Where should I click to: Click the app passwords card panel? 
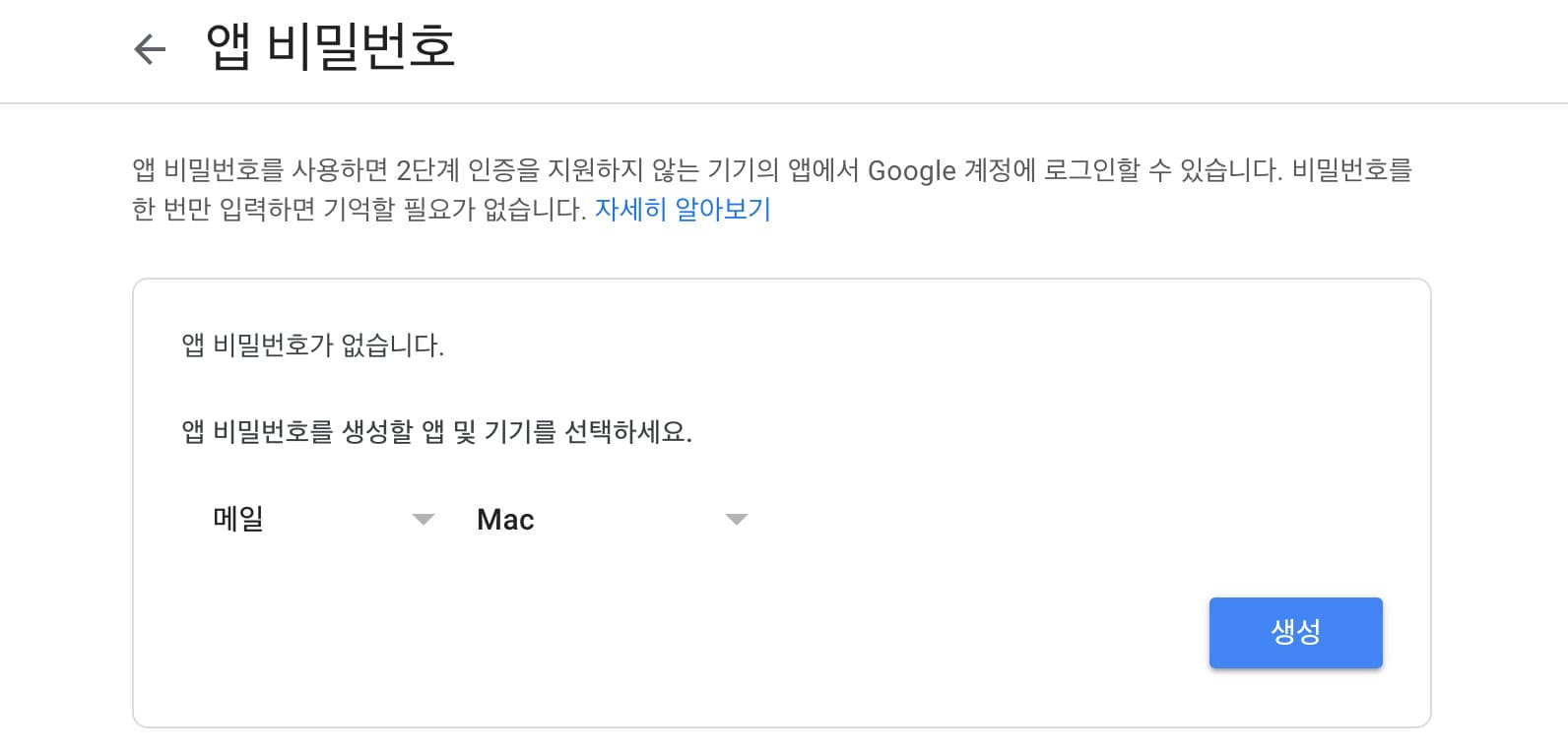pos(783,500)
